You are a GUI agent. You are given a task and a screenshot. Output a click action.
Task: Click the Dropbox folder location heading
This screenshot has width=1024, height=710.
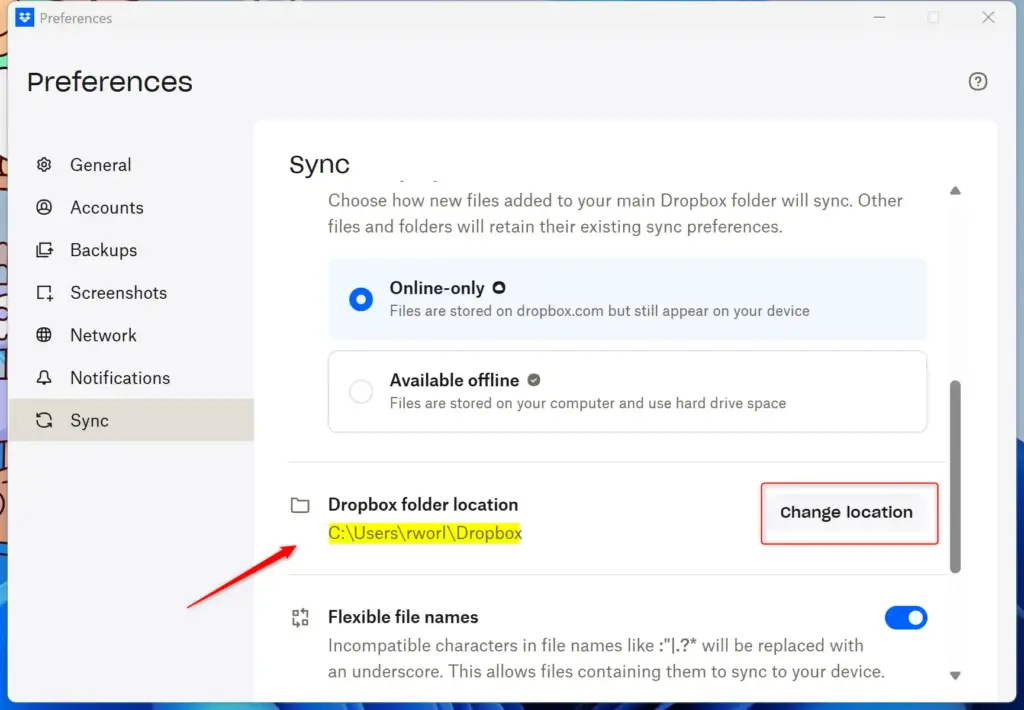(423, 504)
